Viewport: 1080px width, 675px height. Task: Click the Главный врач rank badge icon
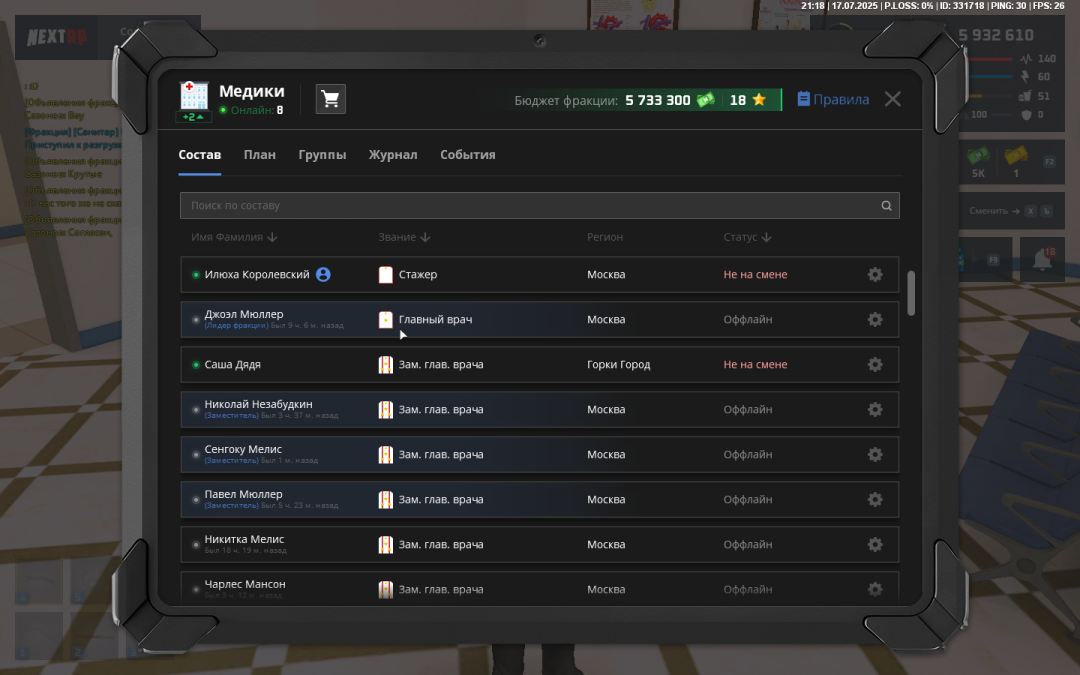pyautogui.click(x=386, y=320)
